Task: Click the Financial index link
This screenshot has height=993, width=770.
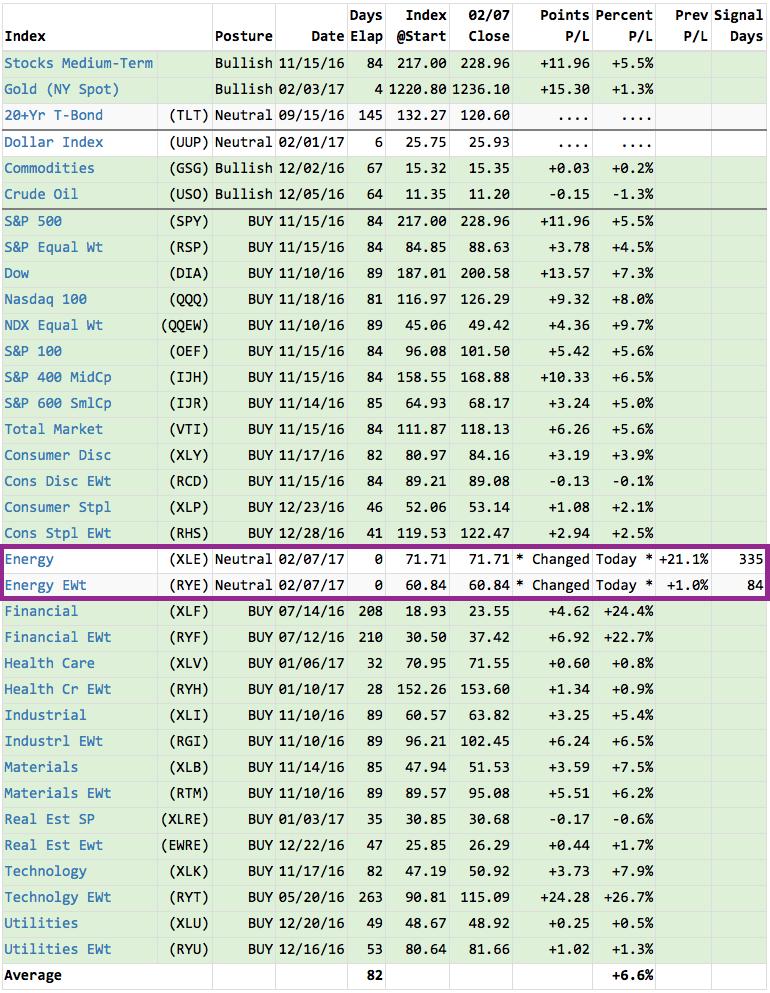Action: point(41,611)
